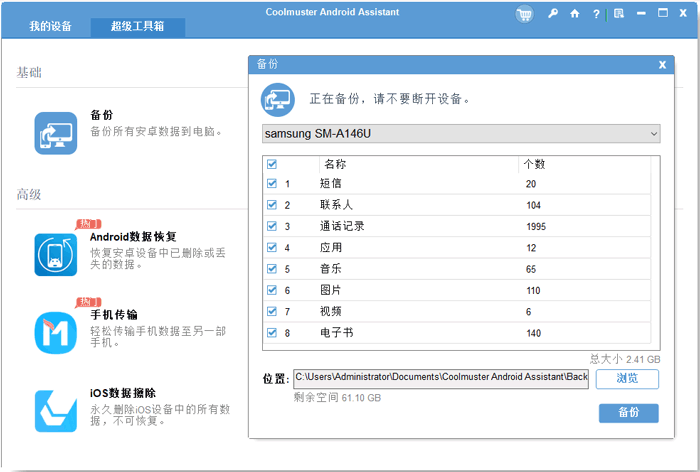Toggle the select-all checkbox in table header
700x472 pixels.
click(272, 164)
